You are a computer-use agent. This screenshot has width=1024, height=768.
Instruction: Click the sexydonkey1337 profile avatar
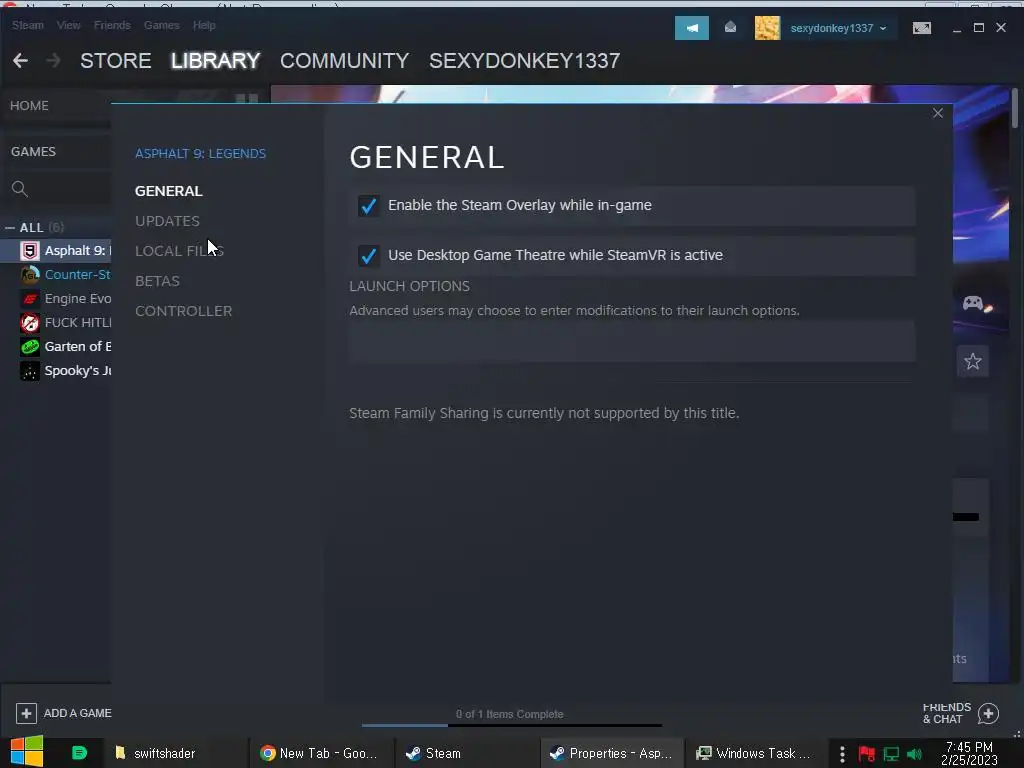(x=767, y=28)
